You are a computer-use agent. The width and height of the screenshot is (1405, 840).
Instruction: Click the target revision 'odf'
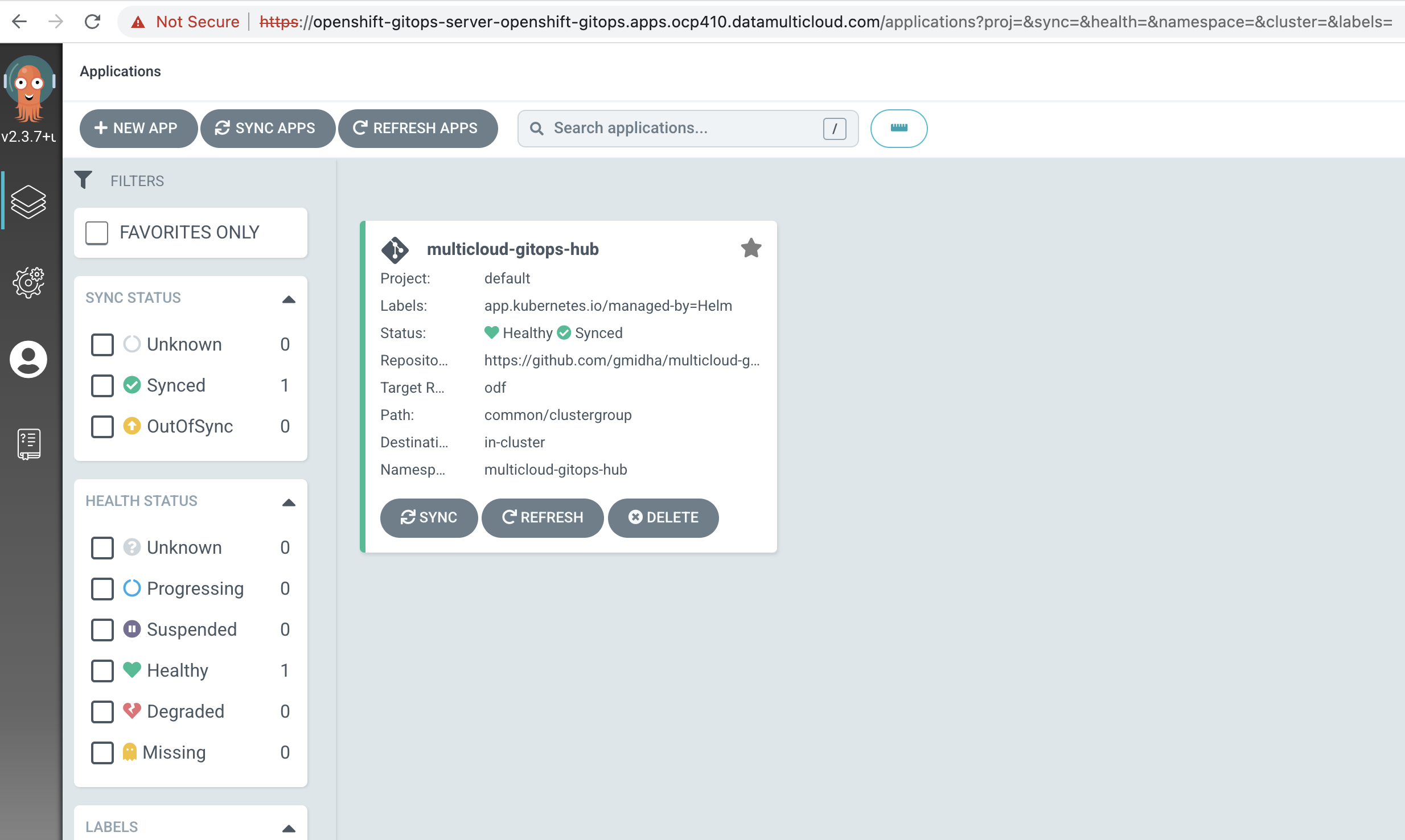(495, 388)
